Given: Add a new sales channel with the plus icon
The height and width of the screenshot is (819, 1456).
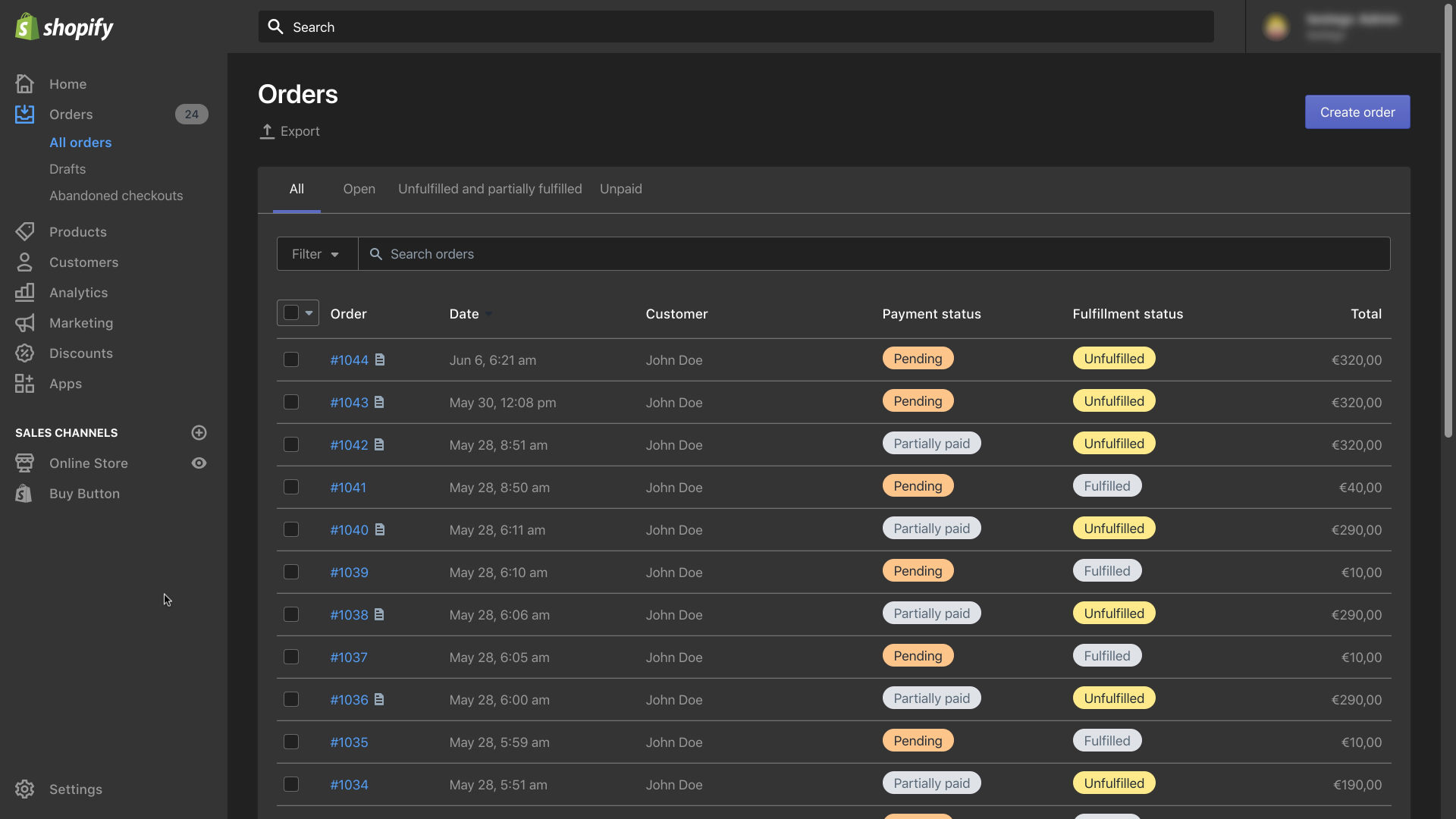Looking at the screenshot, I should (x=199, y=432).
